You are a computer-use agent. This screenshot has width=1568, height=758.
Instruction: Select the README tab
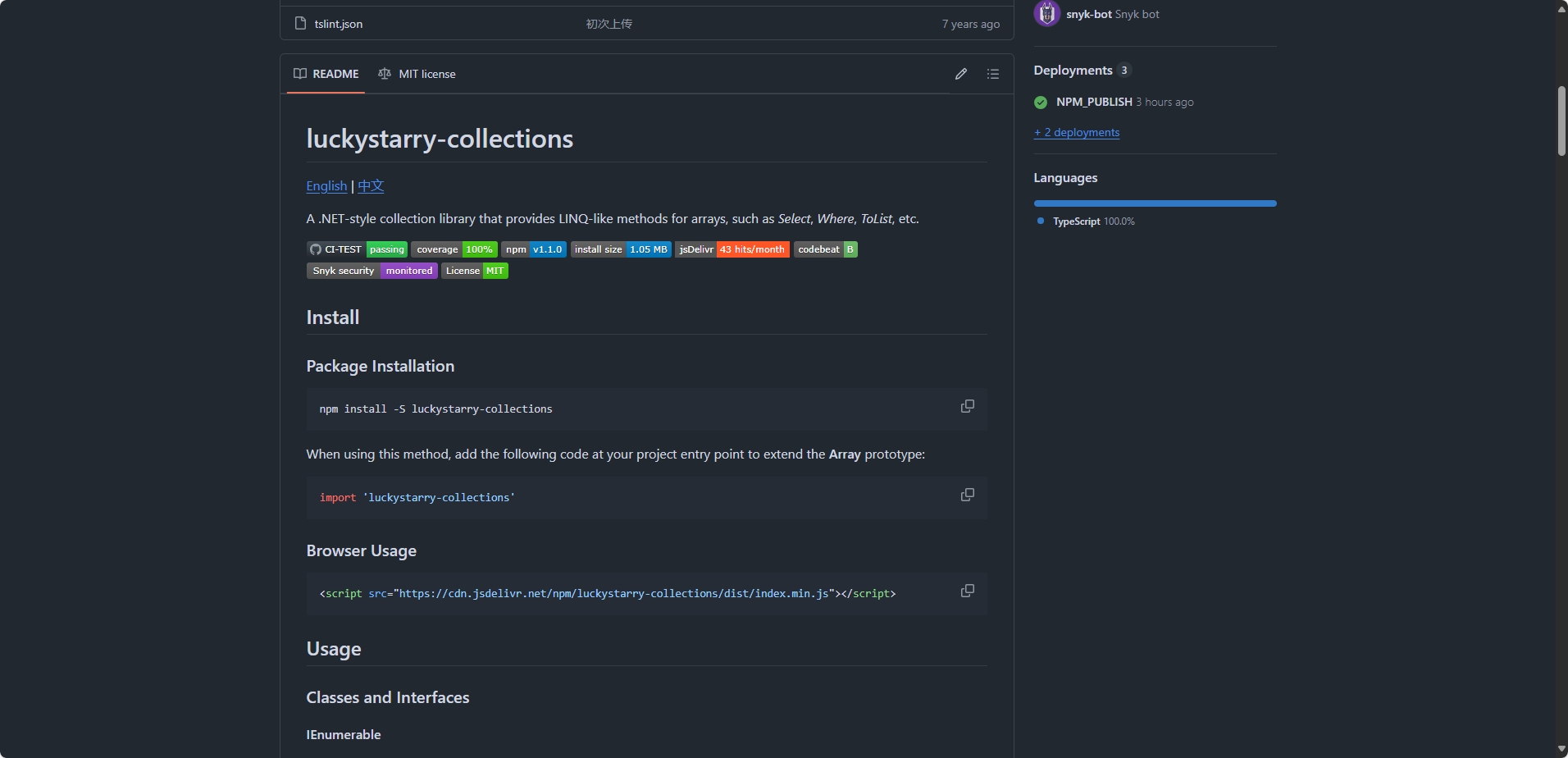335,74
